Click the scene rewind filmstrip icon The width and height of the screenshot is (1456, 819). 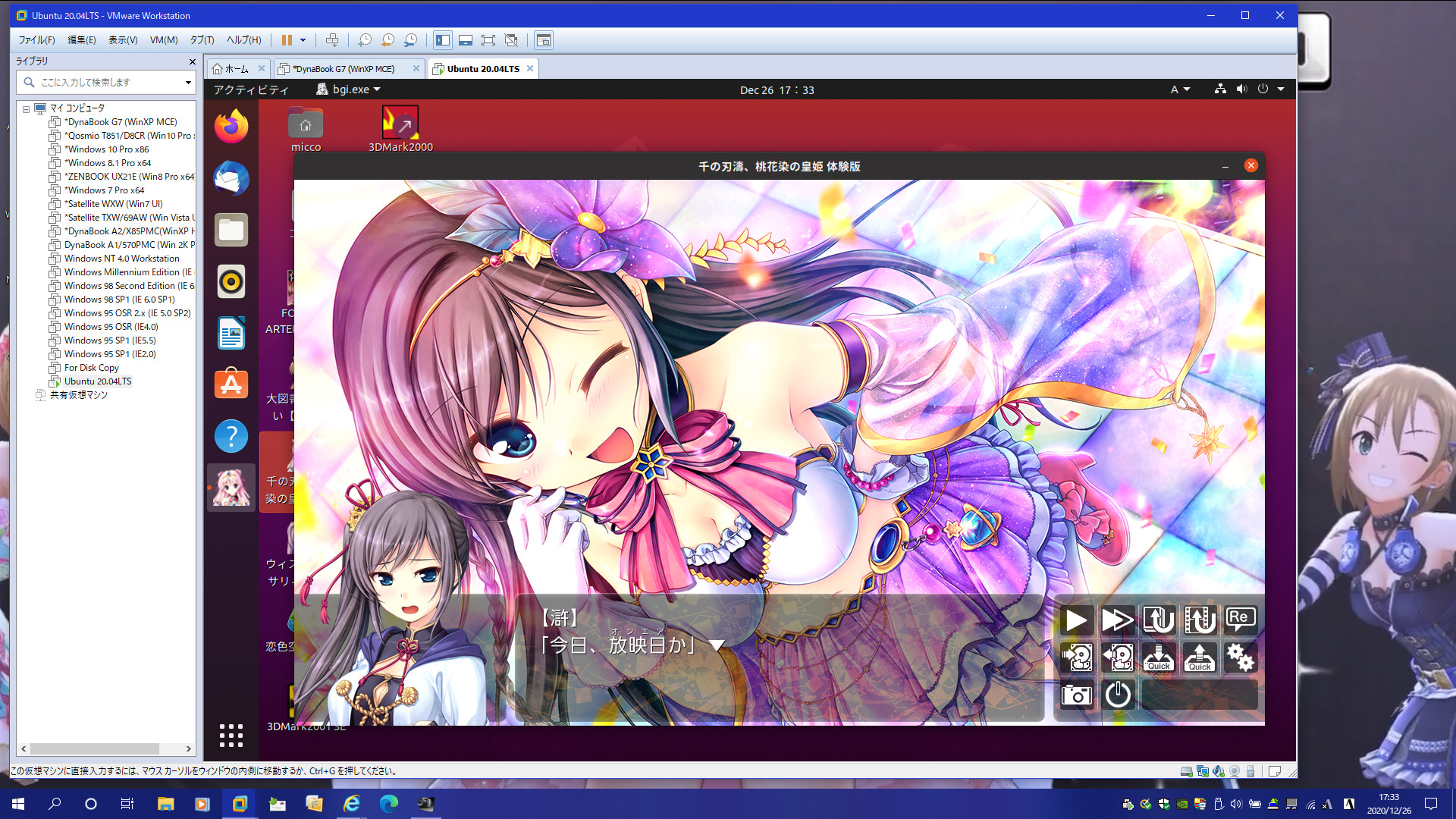[x=1200, y=620]
